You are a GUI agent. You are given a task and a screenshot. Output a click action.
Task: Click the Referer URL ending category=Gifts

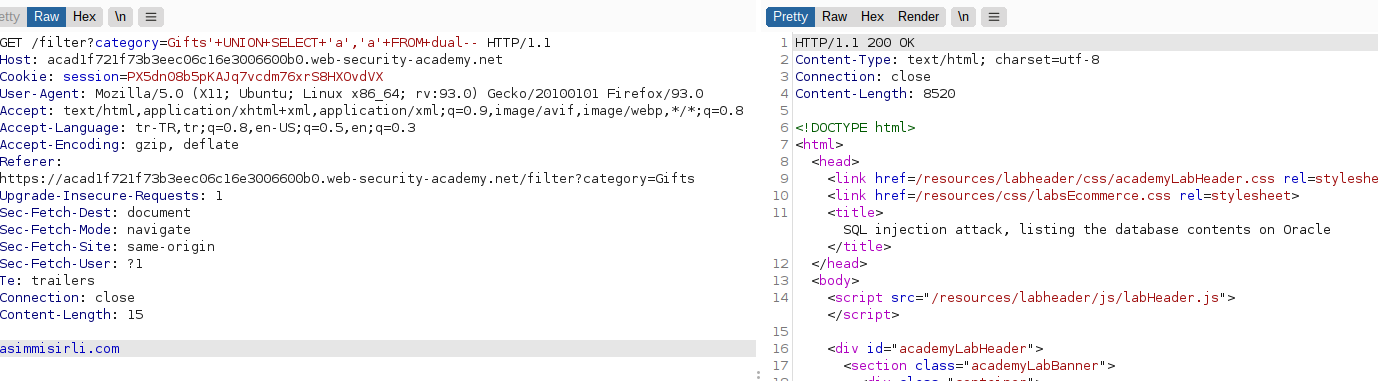pos(347,178)
